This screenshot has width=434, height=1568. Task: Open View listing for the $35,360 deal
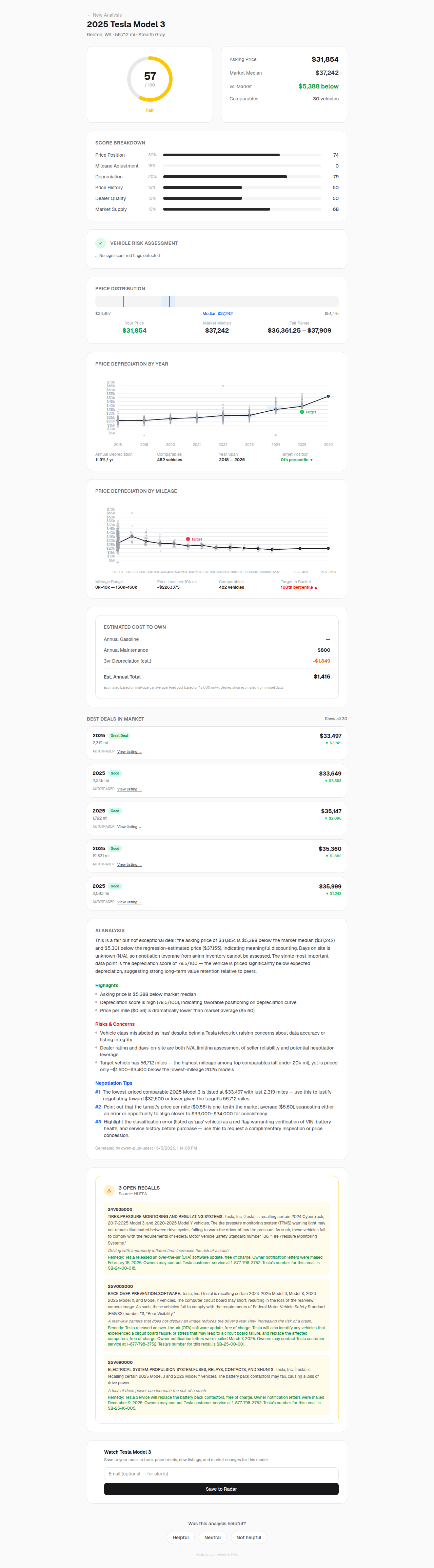point(129,864)
